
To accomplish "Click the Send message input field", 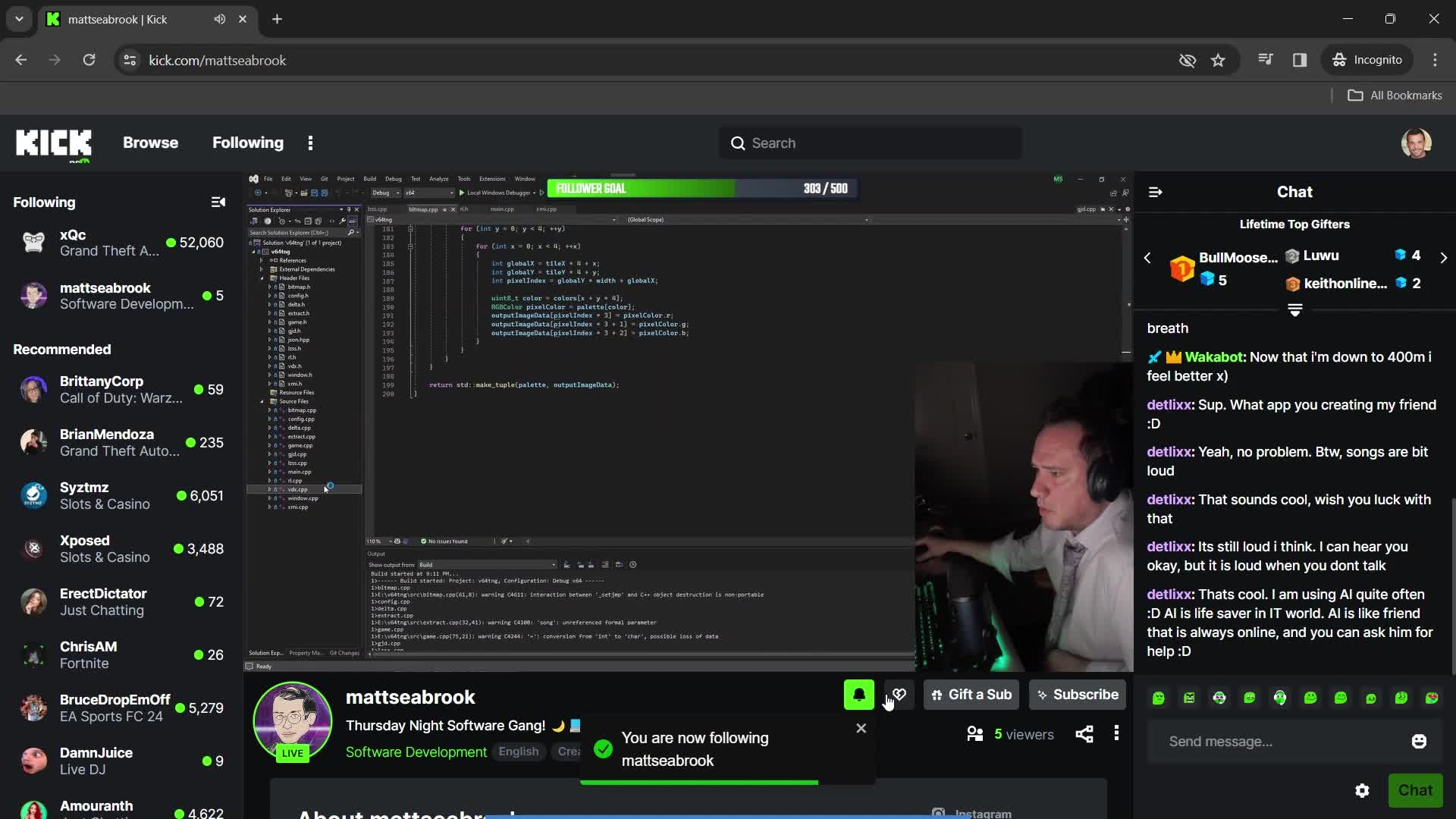I will point(1287,741).
